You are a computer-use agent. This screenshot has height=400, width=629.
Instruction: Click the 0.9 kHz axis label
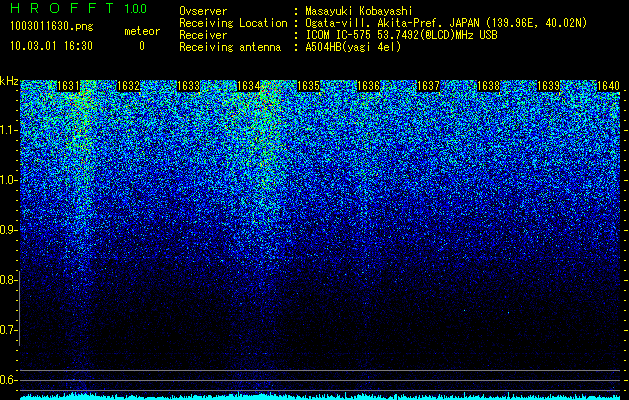pos(9,230)
